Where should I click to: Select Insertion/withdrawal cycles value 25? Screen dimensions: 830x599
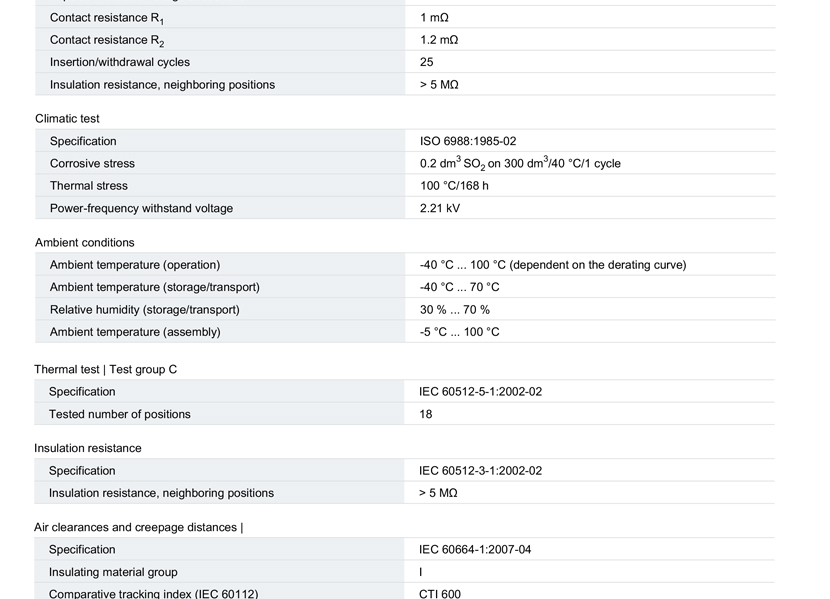coord(427,62)
